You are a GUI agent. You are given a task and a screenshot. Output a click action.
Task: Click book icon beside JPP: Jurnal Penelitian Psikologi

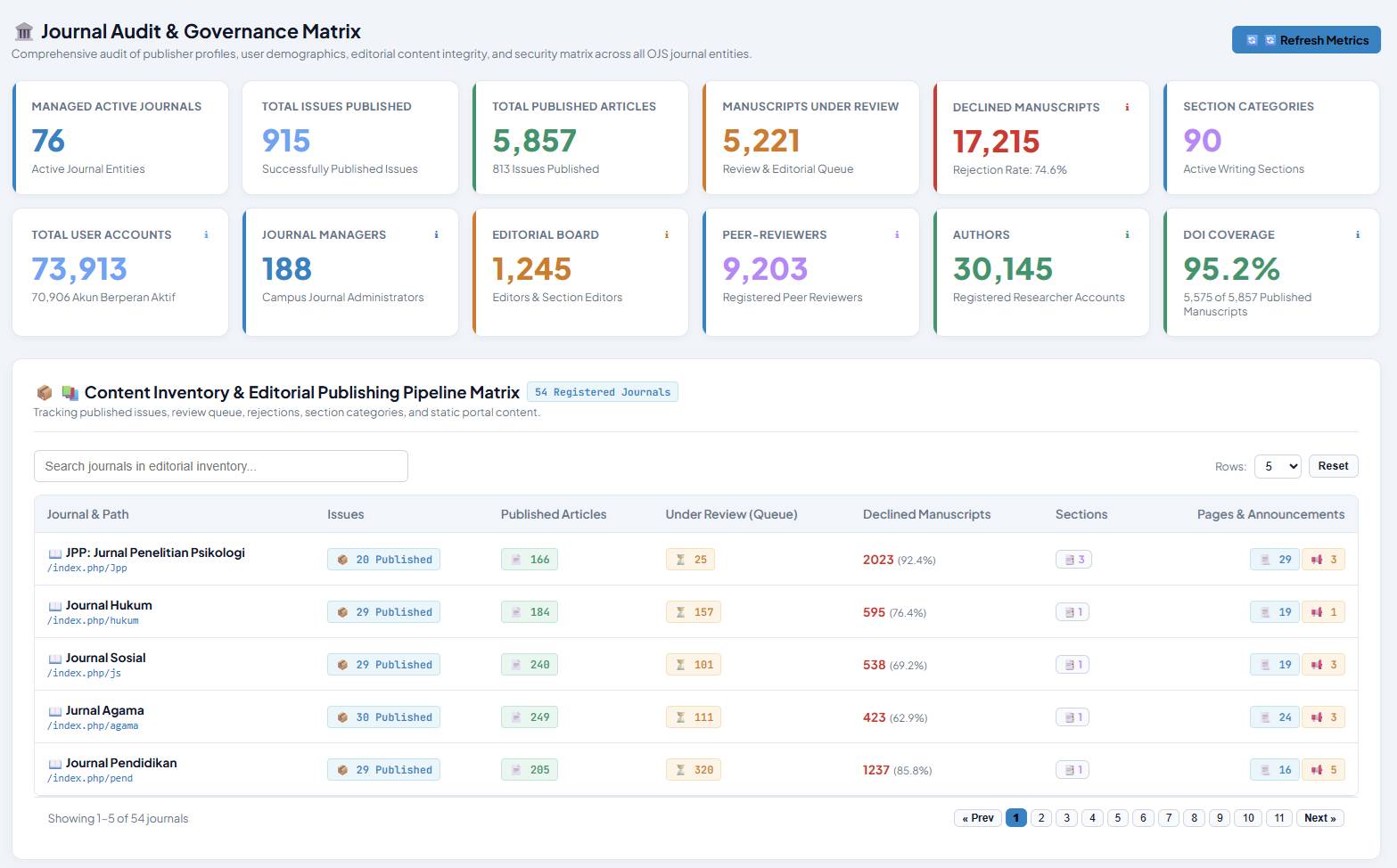pos(54,553)
